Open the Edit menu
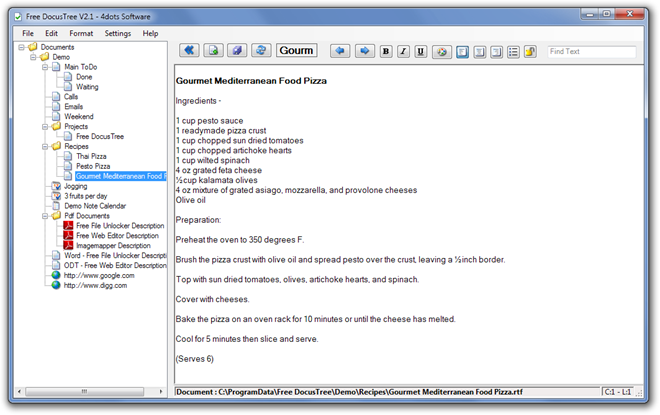The height and width of the screenshot is (415, 660). coord(51,33)
